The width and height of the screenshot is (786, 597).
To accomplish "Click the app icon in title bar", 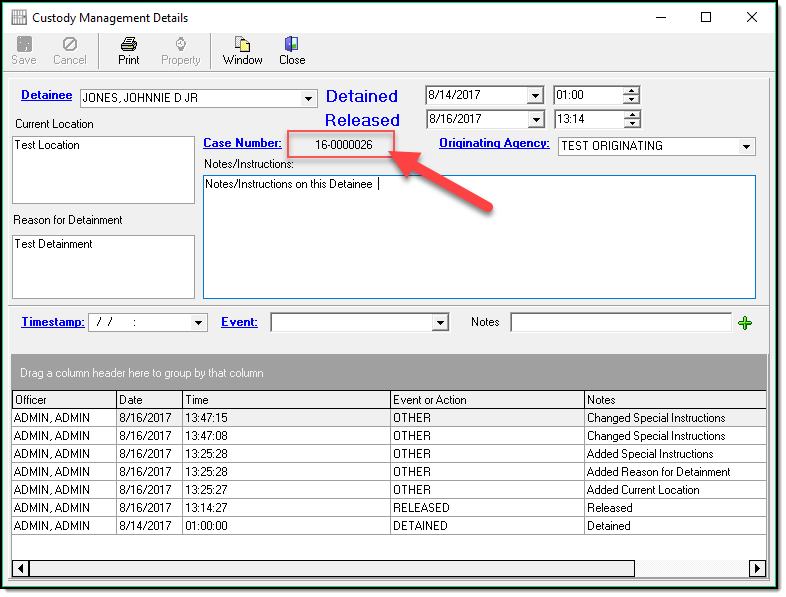I will click(19, 17).
